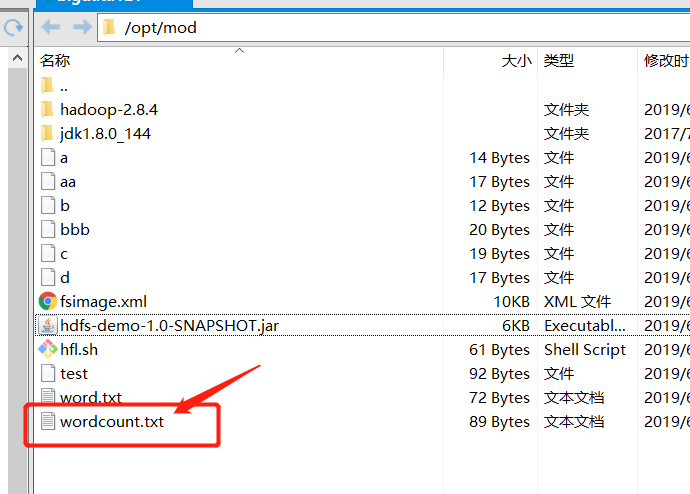Click the 'Executabl...' type cell

click(x=585, y=326)
